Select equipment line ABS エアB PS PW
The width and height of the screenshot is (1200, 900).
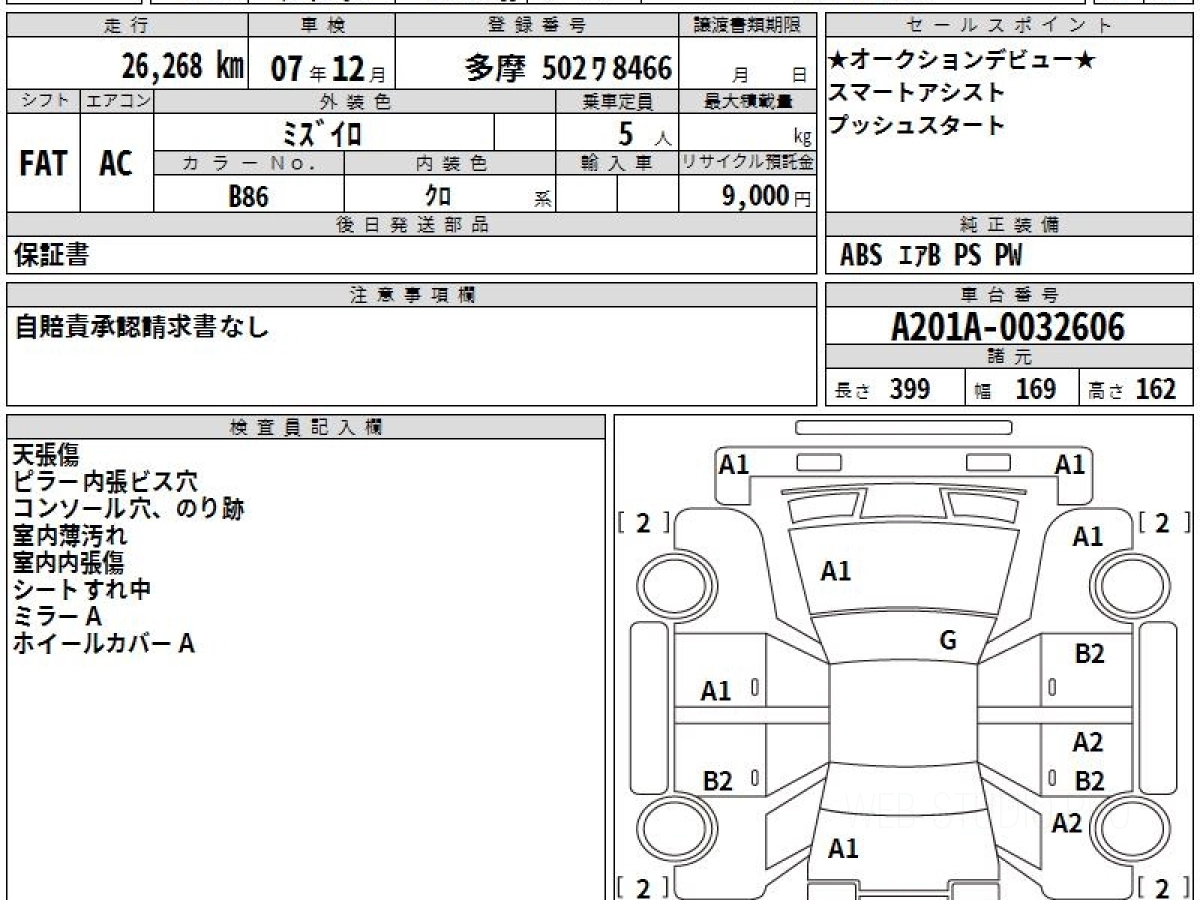point(931,256)
